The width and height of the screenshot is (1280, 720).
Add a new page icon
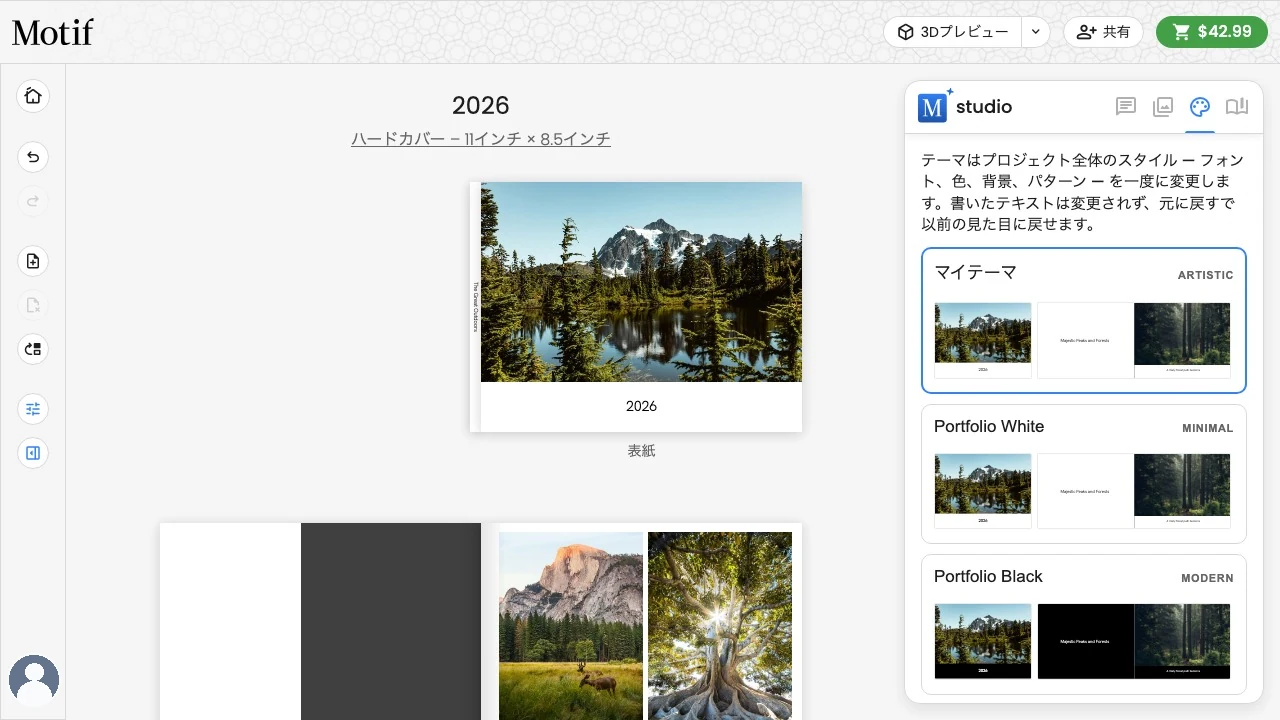coord(33,261)
